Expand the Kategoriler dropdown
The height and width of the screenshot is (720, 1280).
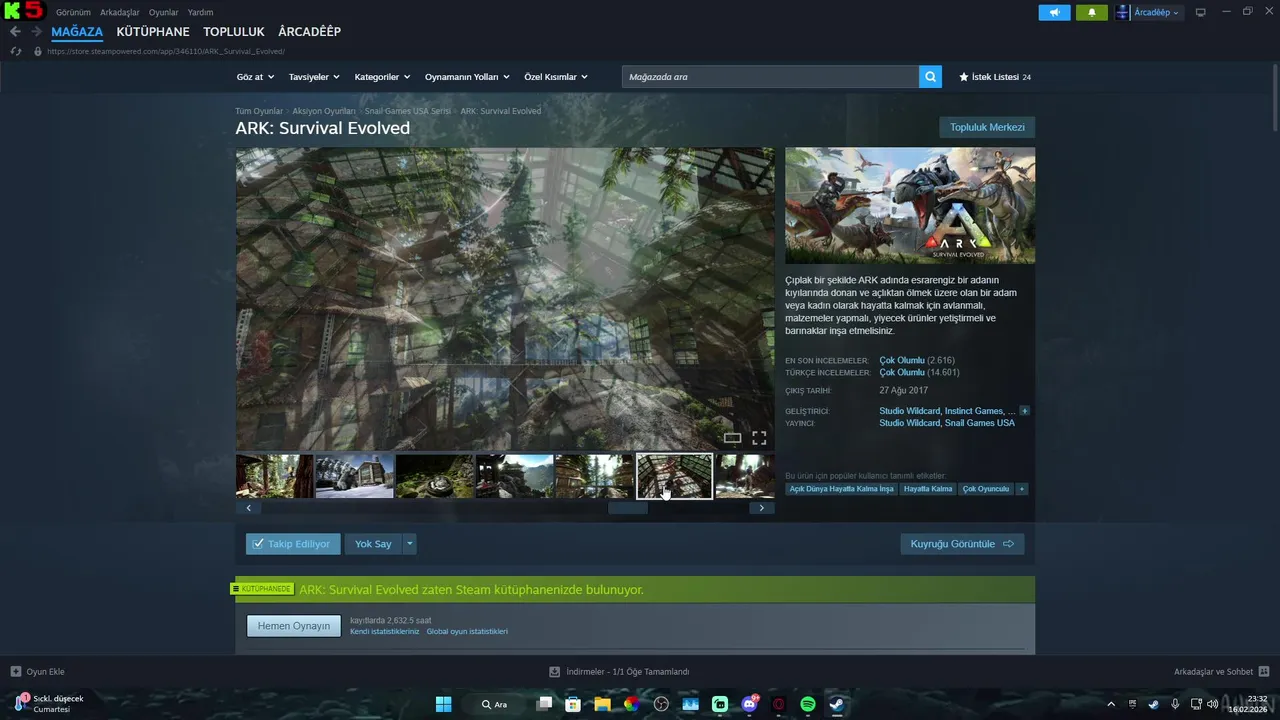[x=382, y=77]
